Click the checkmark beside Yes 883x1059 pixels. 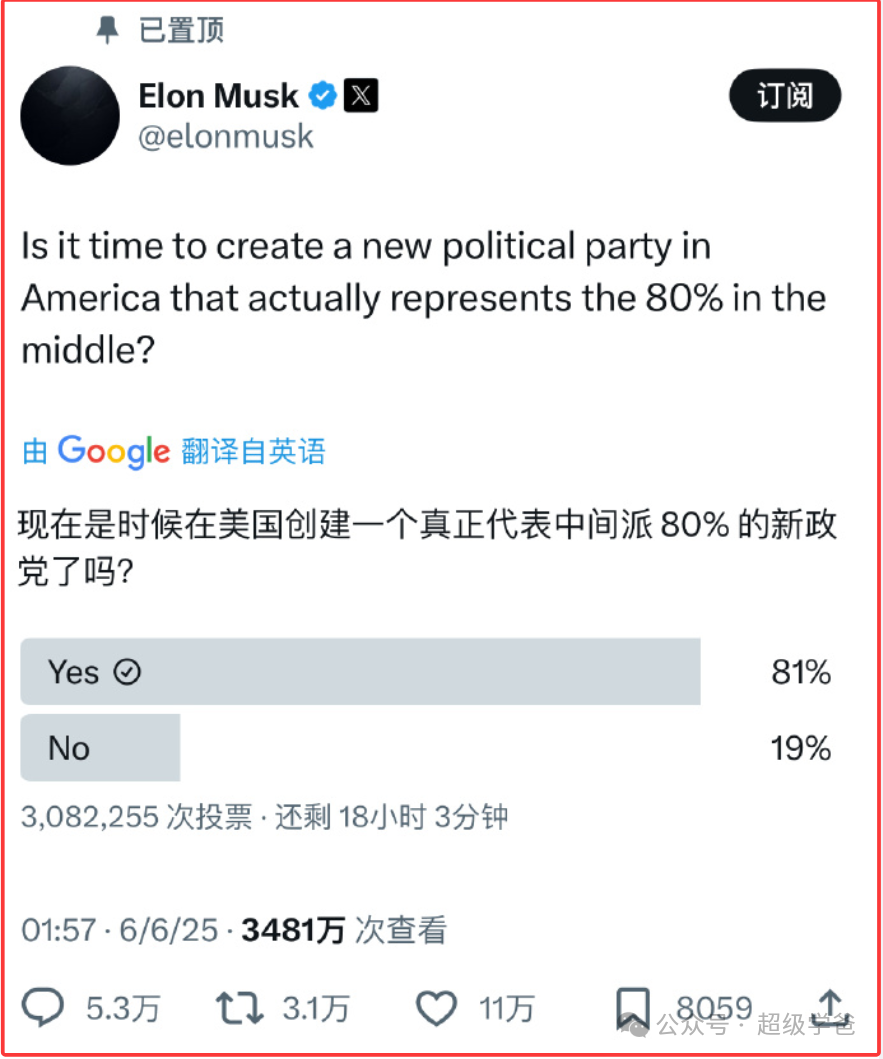(x=127, y=672)
